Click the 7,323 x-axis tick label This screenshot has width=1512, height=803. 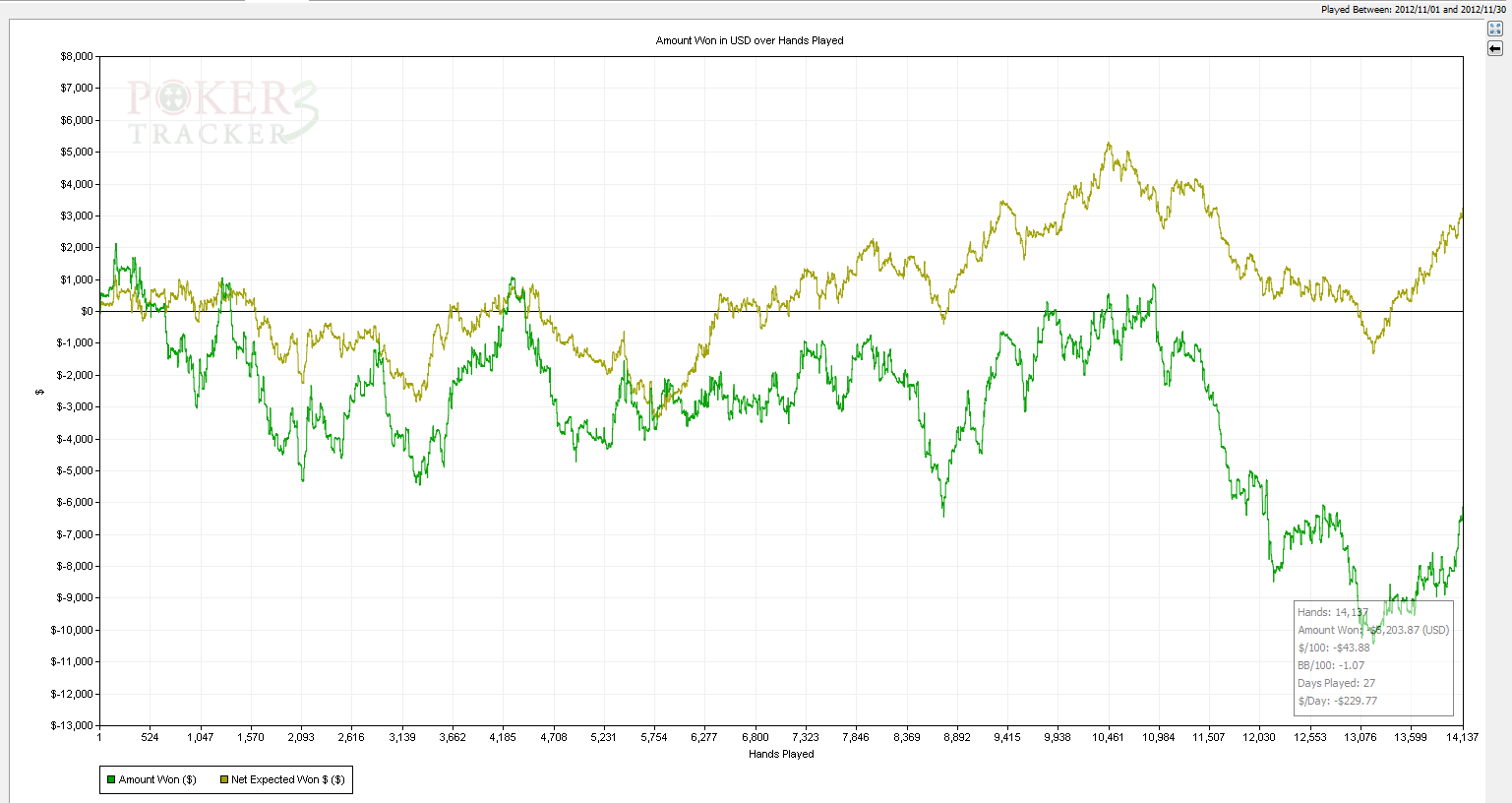[x=805, y=737]
